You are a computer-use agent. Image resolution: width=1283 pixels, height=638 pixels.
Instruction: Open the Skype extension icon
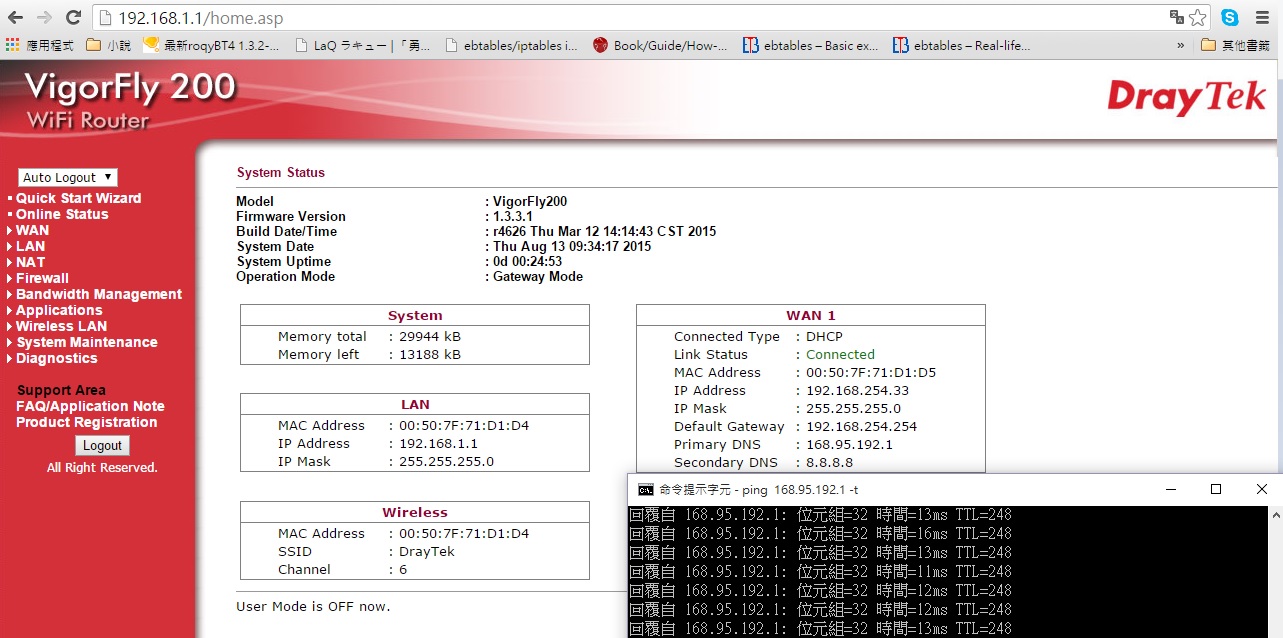(x=1229, y=17)
